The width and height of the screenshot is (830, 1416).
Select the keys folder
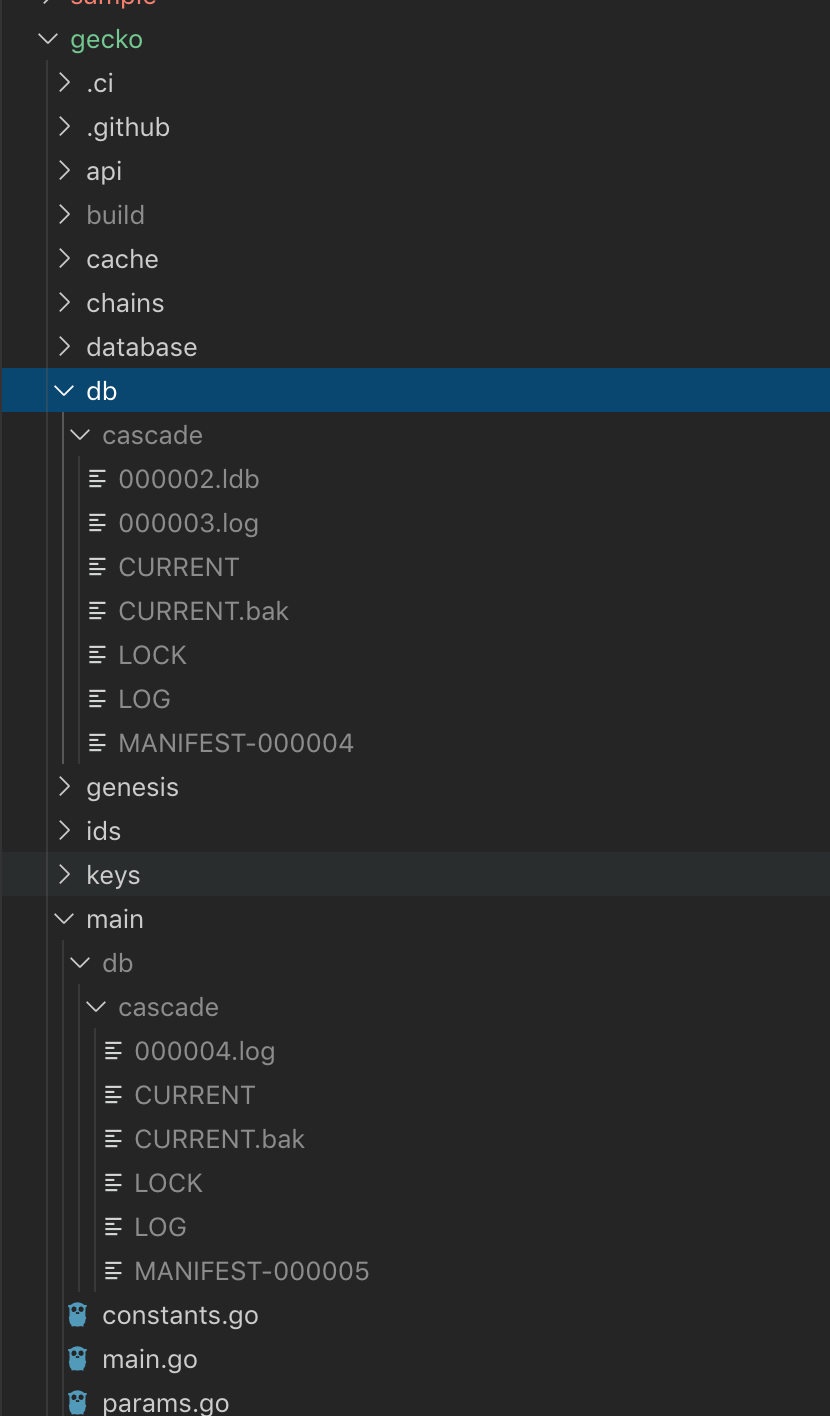(112, 874)
